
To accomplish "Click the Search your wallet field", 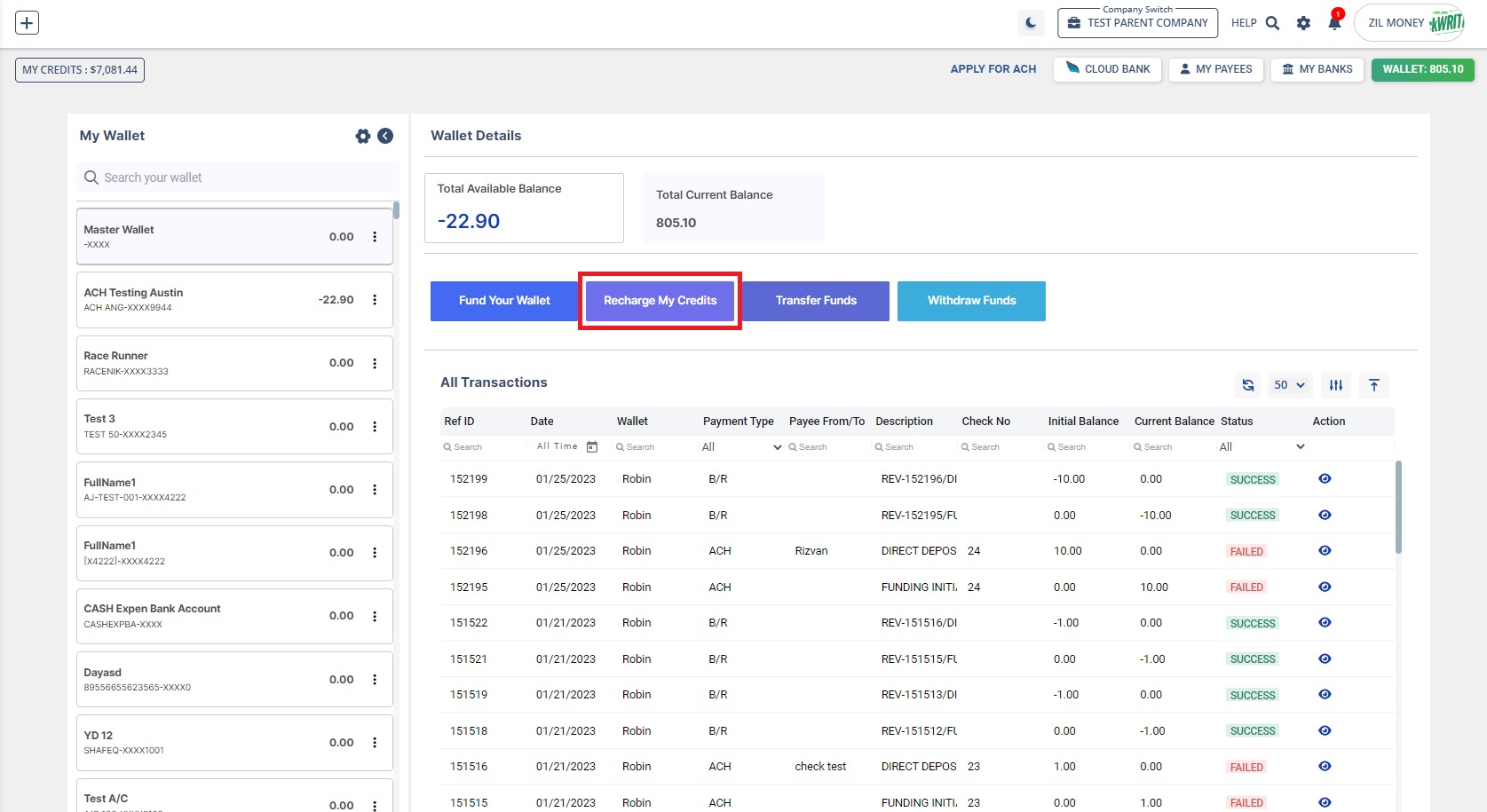I will coord(240,177).
